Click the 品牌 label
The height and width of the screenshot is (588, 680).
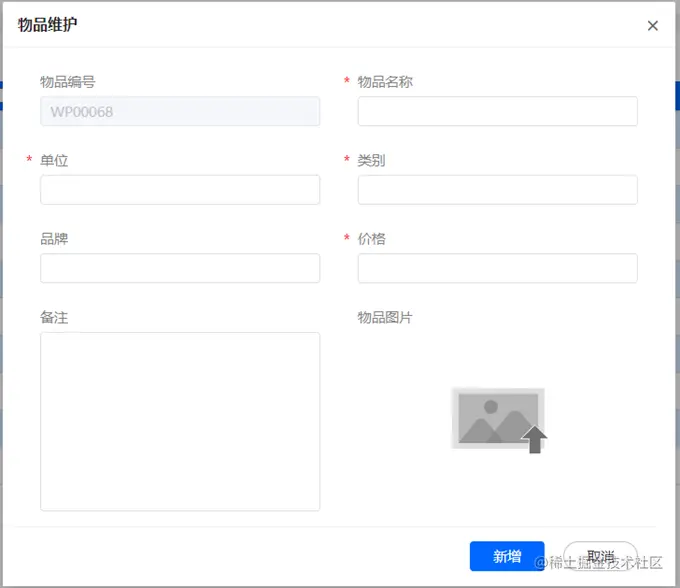(54, 239)
